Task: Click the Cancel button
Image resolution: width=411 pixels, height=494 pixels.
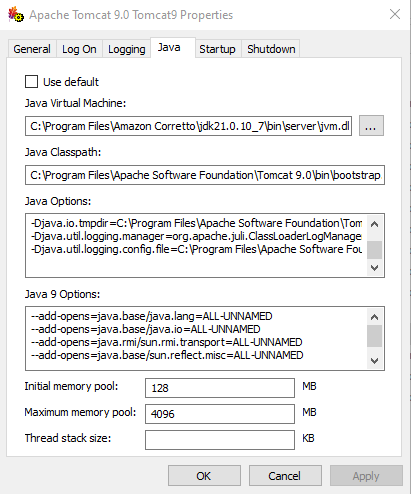Action: 285,476
